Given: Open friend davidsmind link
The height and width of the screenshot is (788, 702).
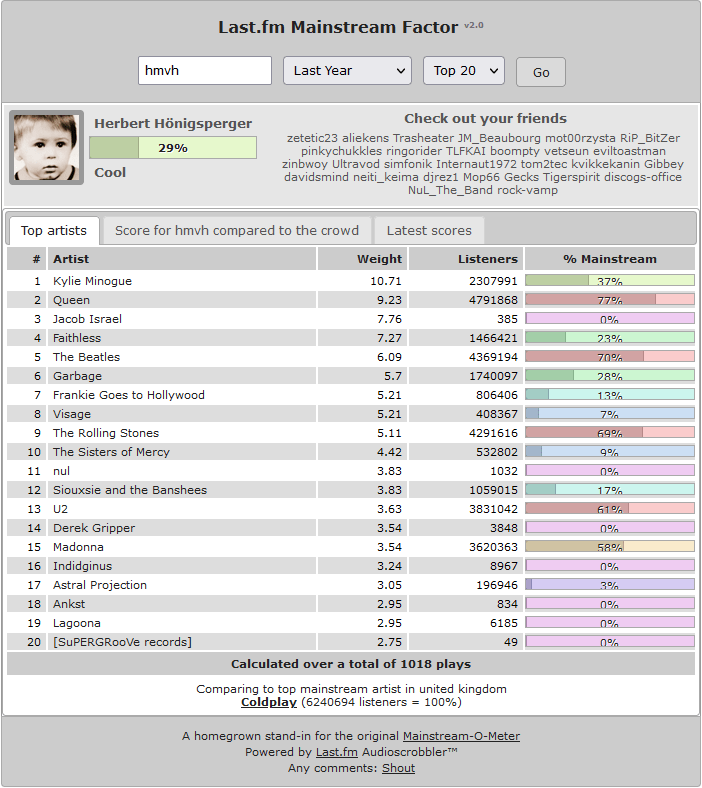Looking at the screenshot, I should tap(316, 177).
